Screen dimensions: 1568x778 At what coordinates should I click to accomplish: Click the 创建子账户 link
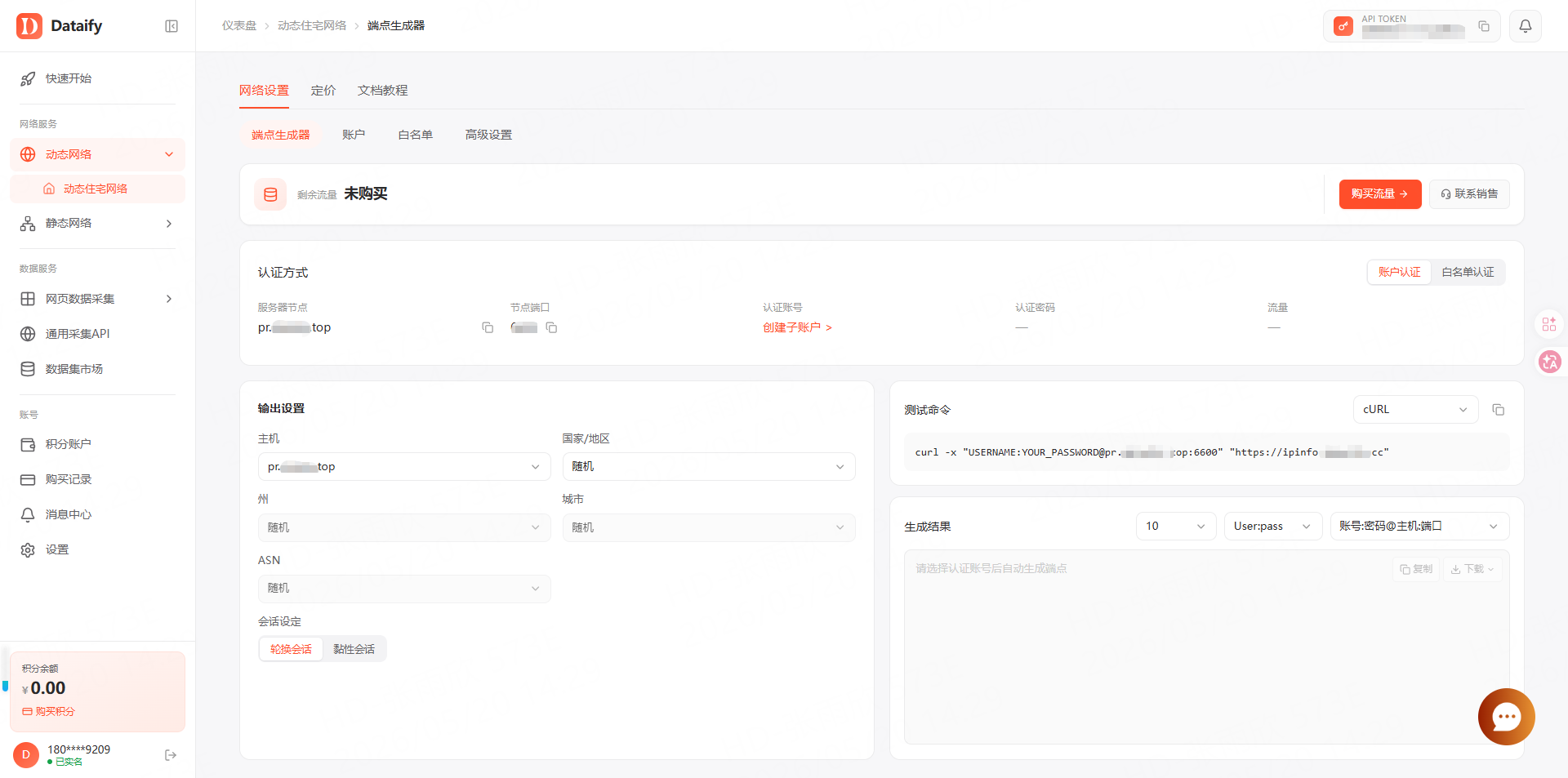click(797, 327)
